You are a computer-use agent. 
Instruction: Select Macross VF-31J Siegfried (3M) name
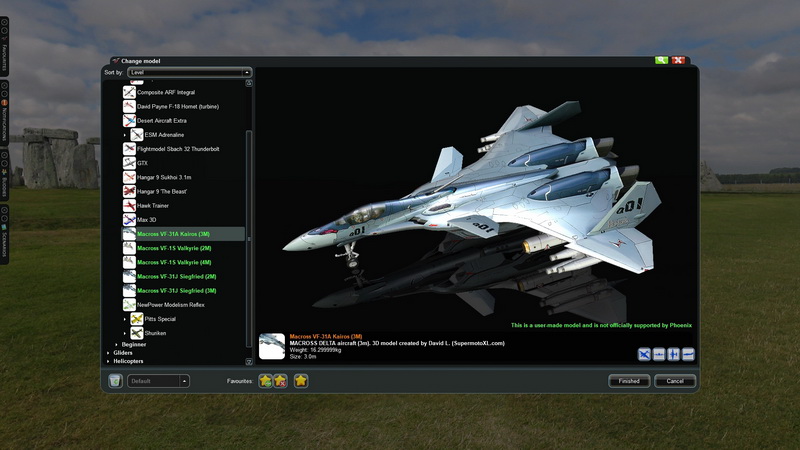click(x=177, y=291)
